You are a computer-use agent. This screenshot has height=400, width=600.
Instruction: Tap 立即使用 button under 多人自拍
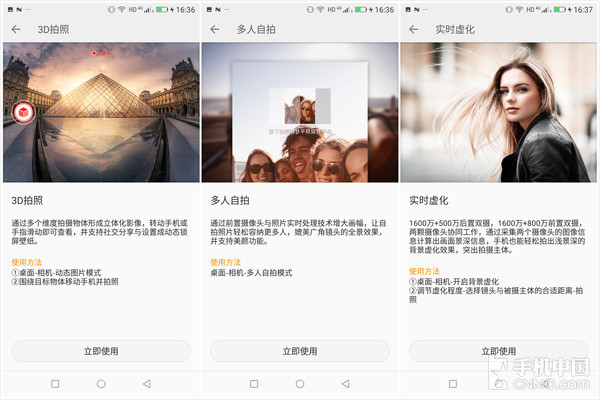pos(300,351)
